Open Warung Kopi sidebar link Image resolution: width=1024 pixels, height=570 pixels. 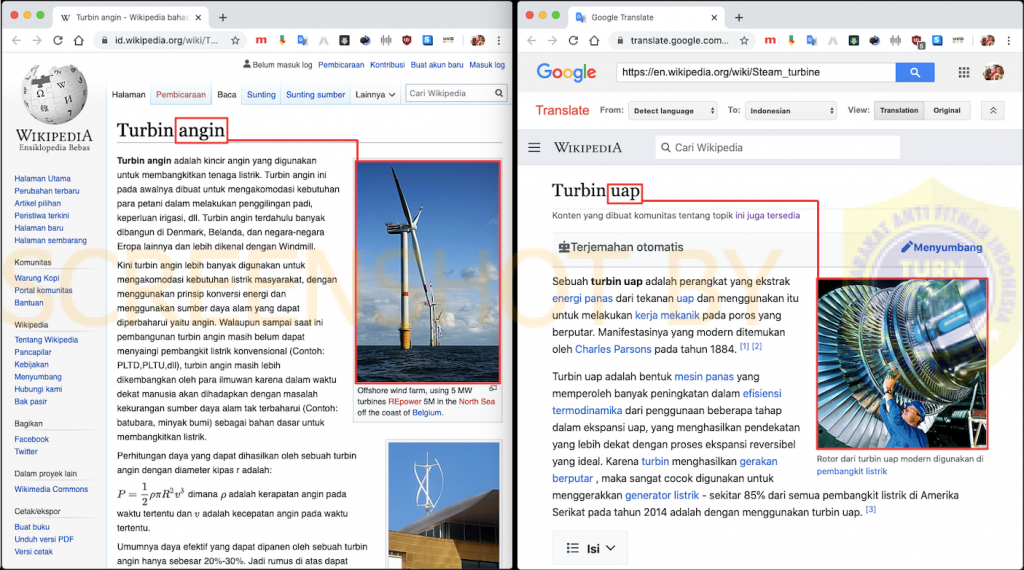coord(37,277)
